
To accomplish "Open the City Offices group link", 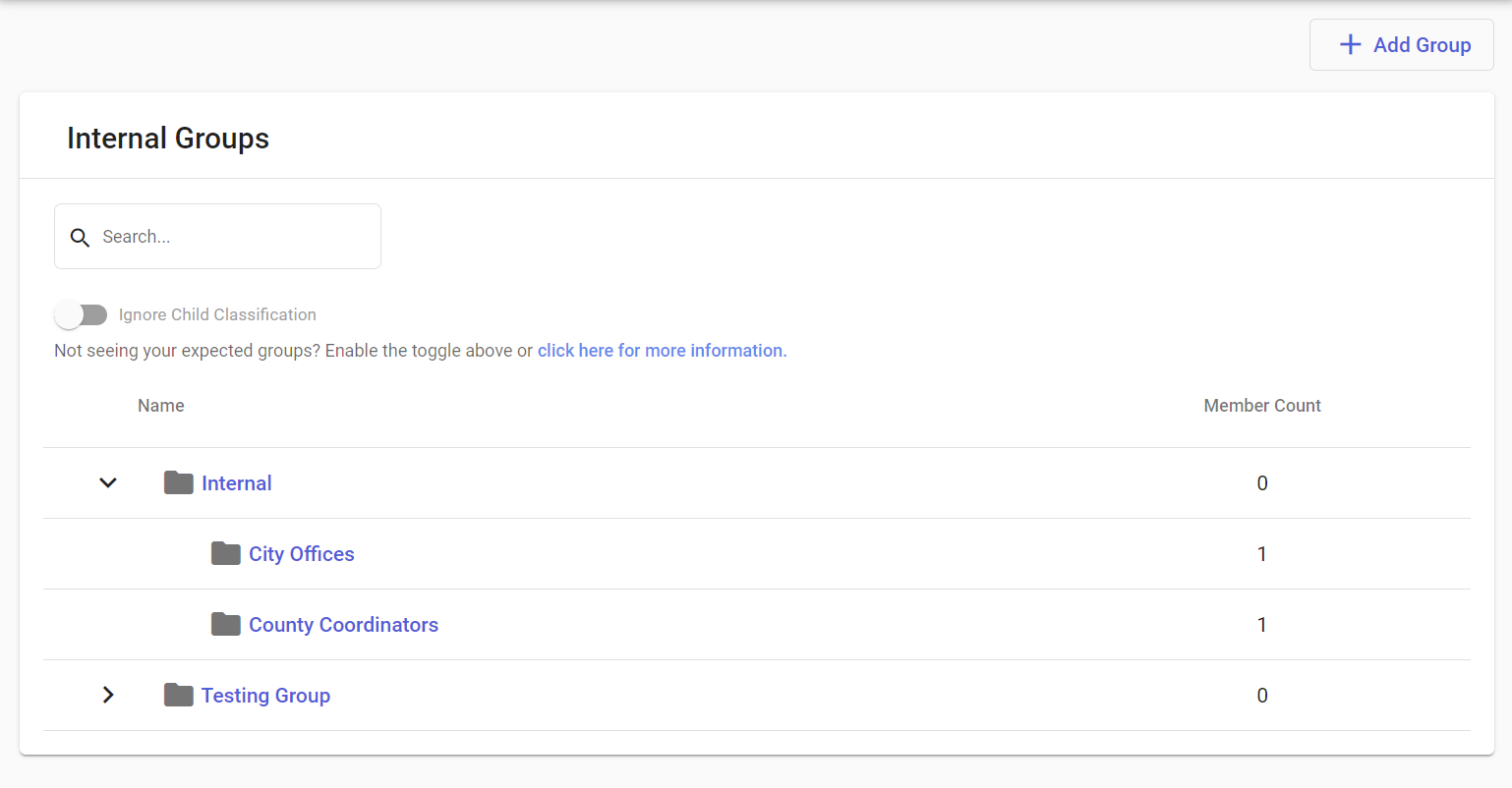I will [x=302, y=554].
